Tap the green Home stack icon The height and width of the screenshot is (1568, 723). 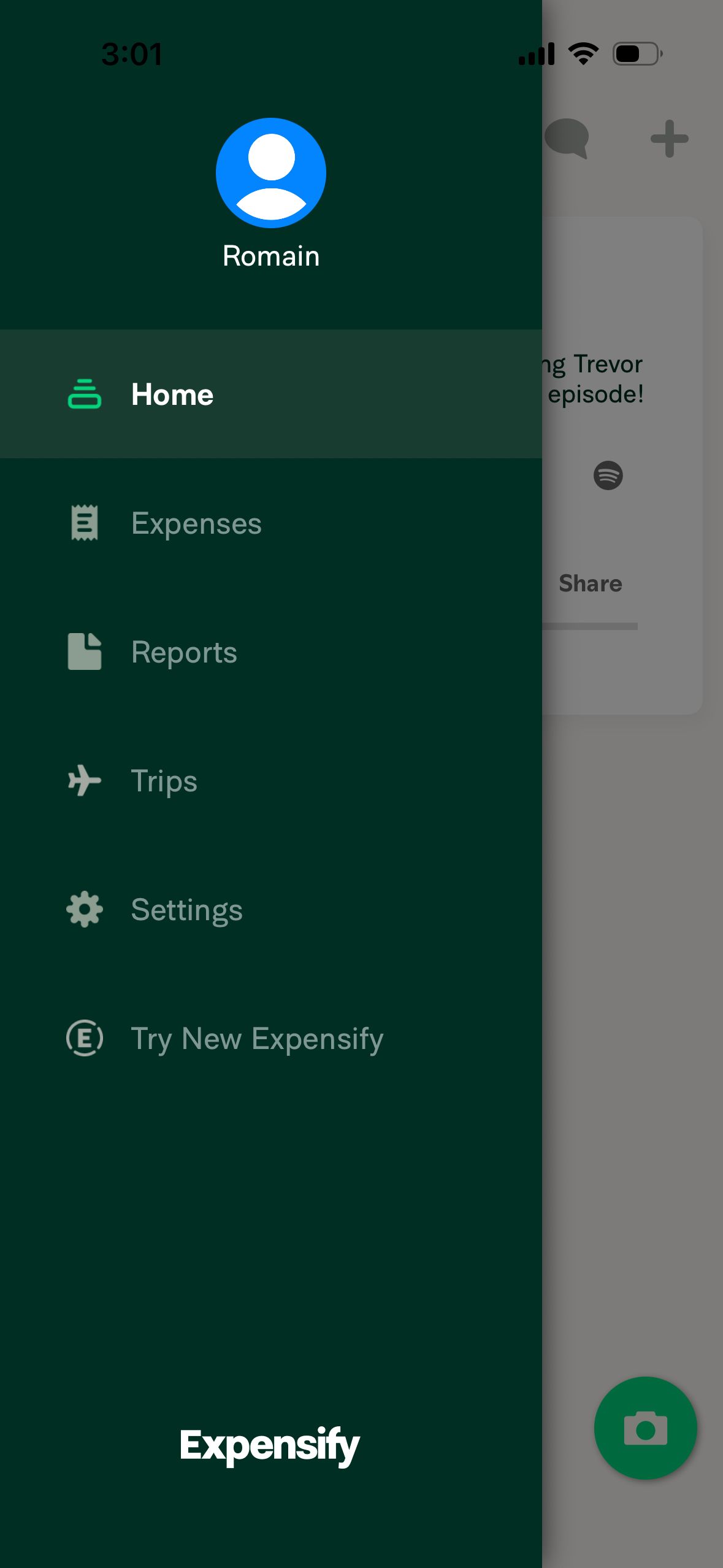click(x=85, y=394)
